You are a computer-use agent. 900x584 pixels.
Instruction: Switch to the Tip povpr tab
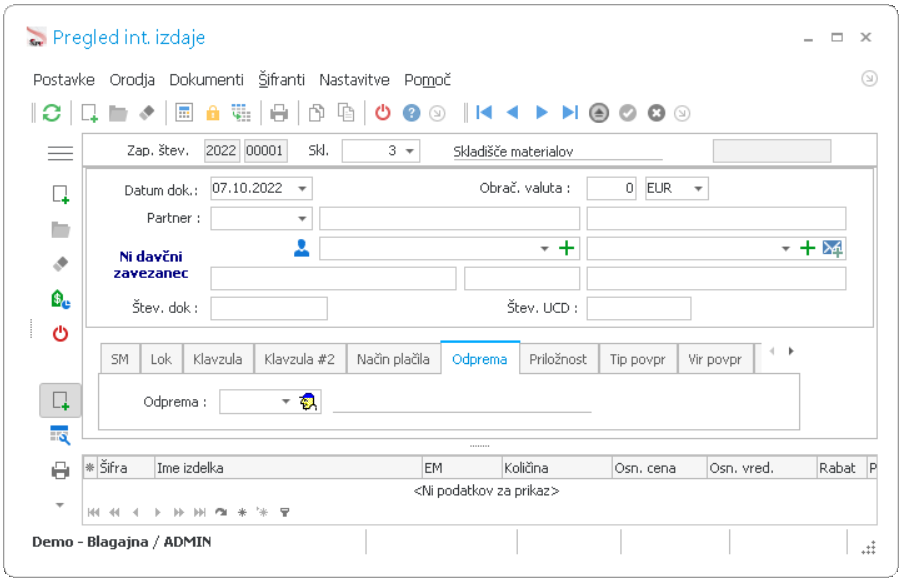point(638,359)
